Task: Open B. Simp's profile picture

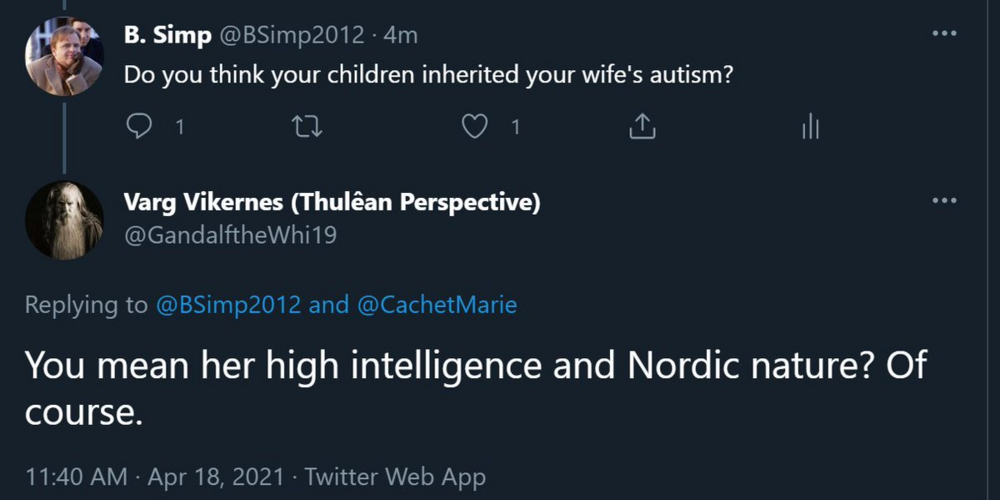Action: (x=64, y=57)
